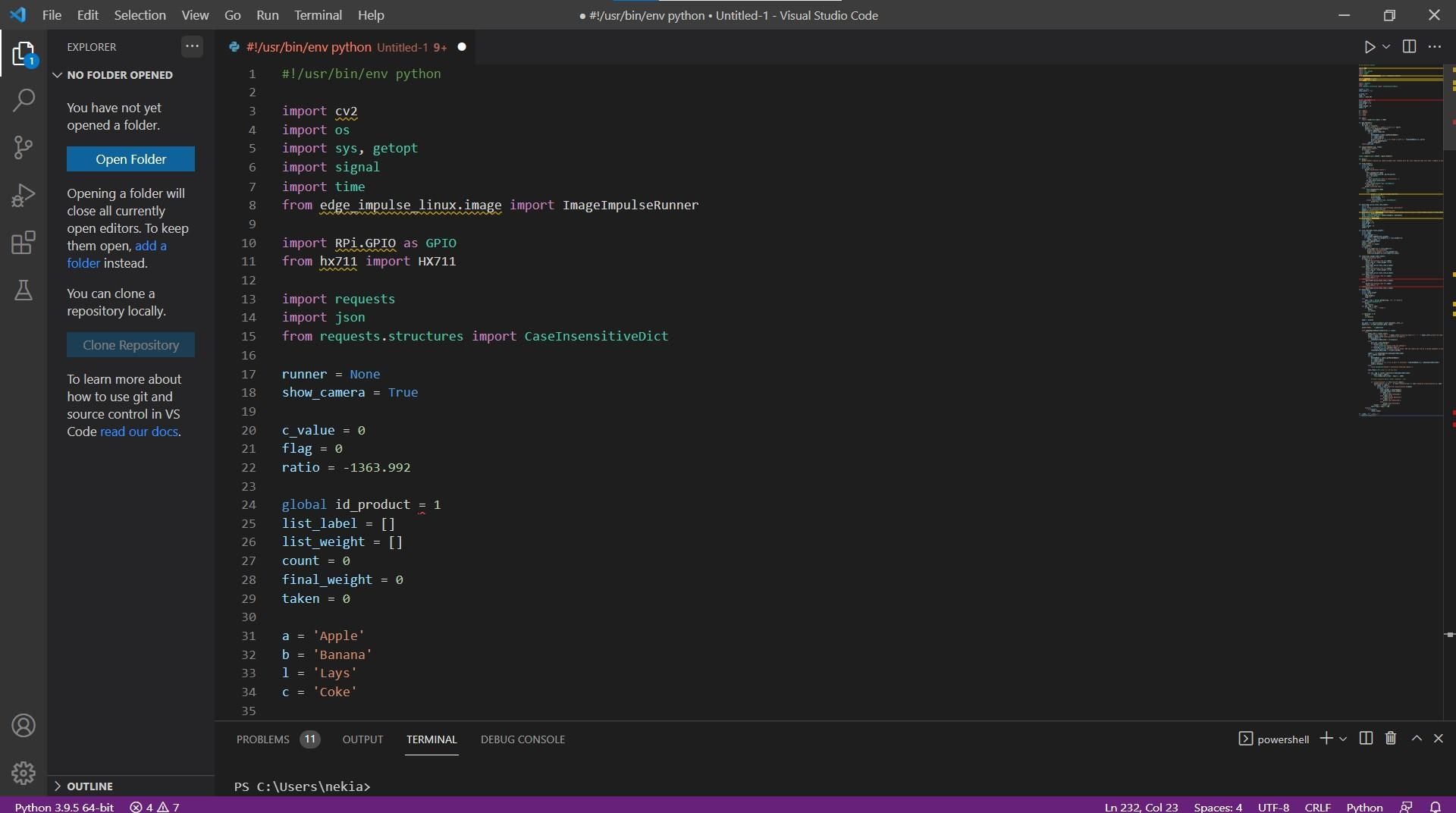Image resolution: width=1456 pixels, height=813 pixels.
Task: Open the Extensions view
Action: click(x=24, y=243)
